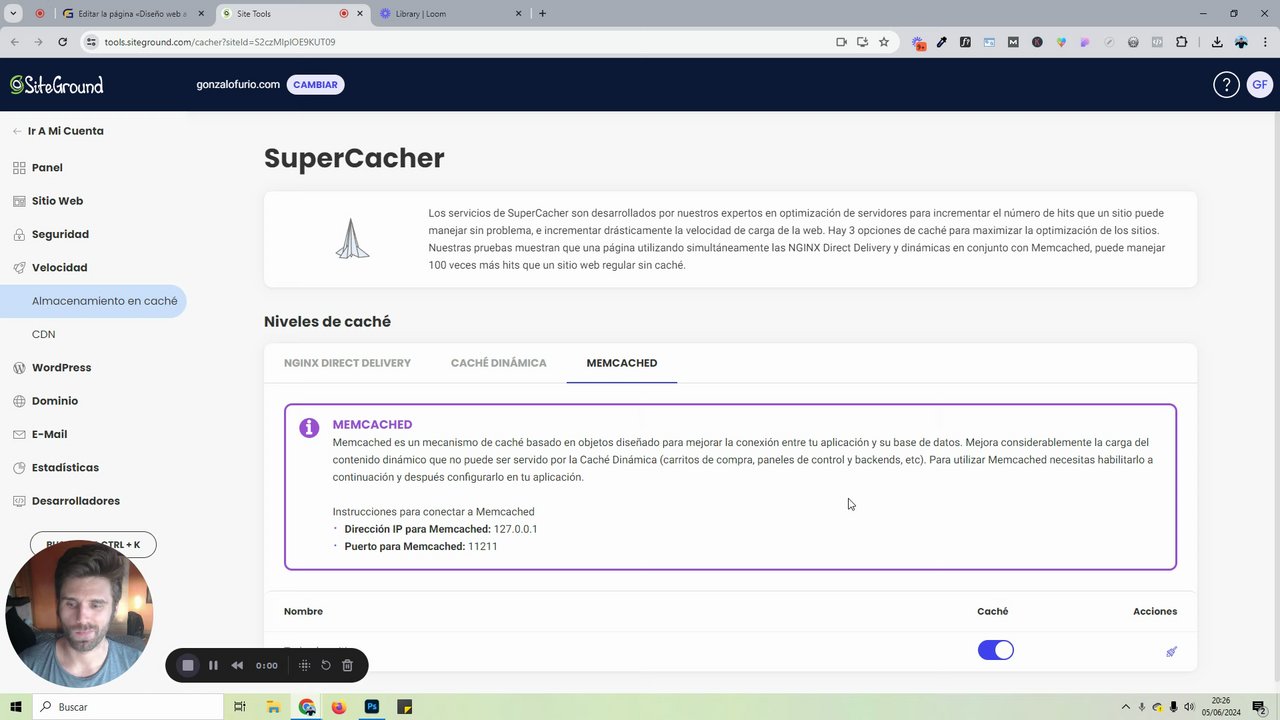Expand the WordPress menu
Image resolution: width=1280 pixels, height=720 pixels.
point(61,368)
